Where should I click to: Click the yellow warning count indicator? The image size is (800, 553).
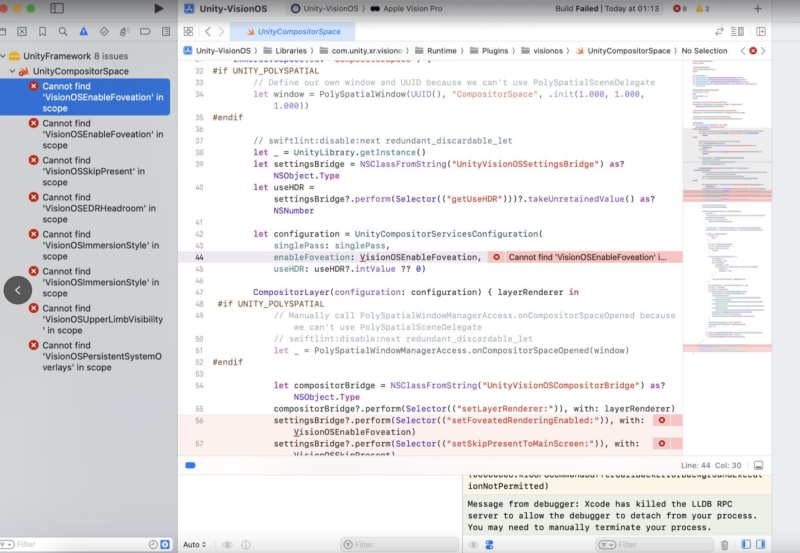click(x=704, y=8)
